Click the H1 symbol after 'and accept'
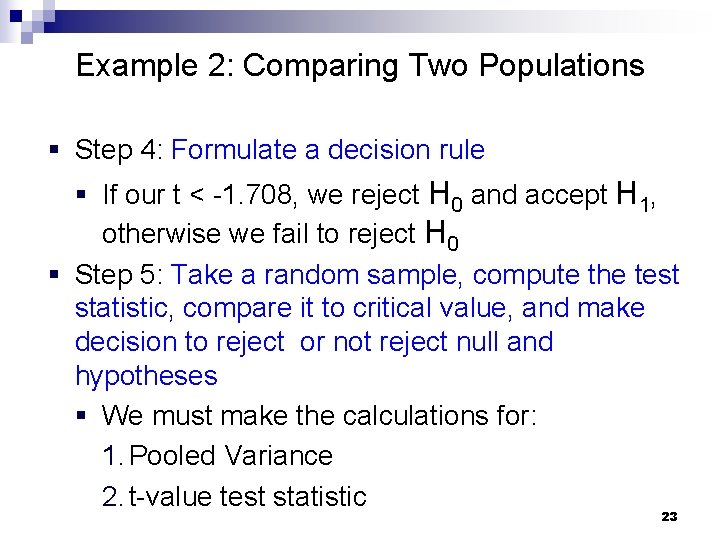The image size is (720, 540). coord(634,196)
